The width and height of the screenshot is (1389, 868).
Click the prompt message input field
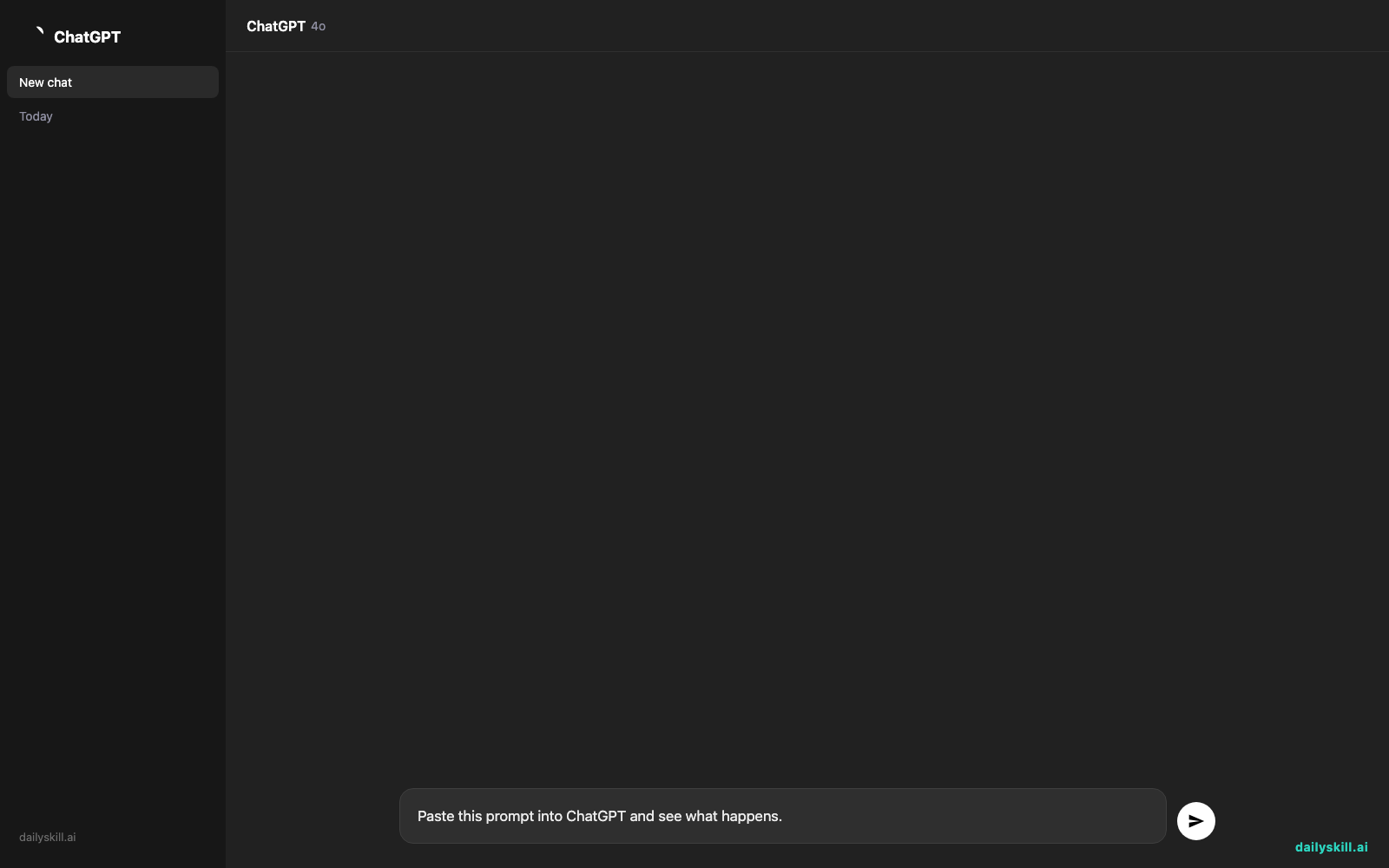(782, 816)
